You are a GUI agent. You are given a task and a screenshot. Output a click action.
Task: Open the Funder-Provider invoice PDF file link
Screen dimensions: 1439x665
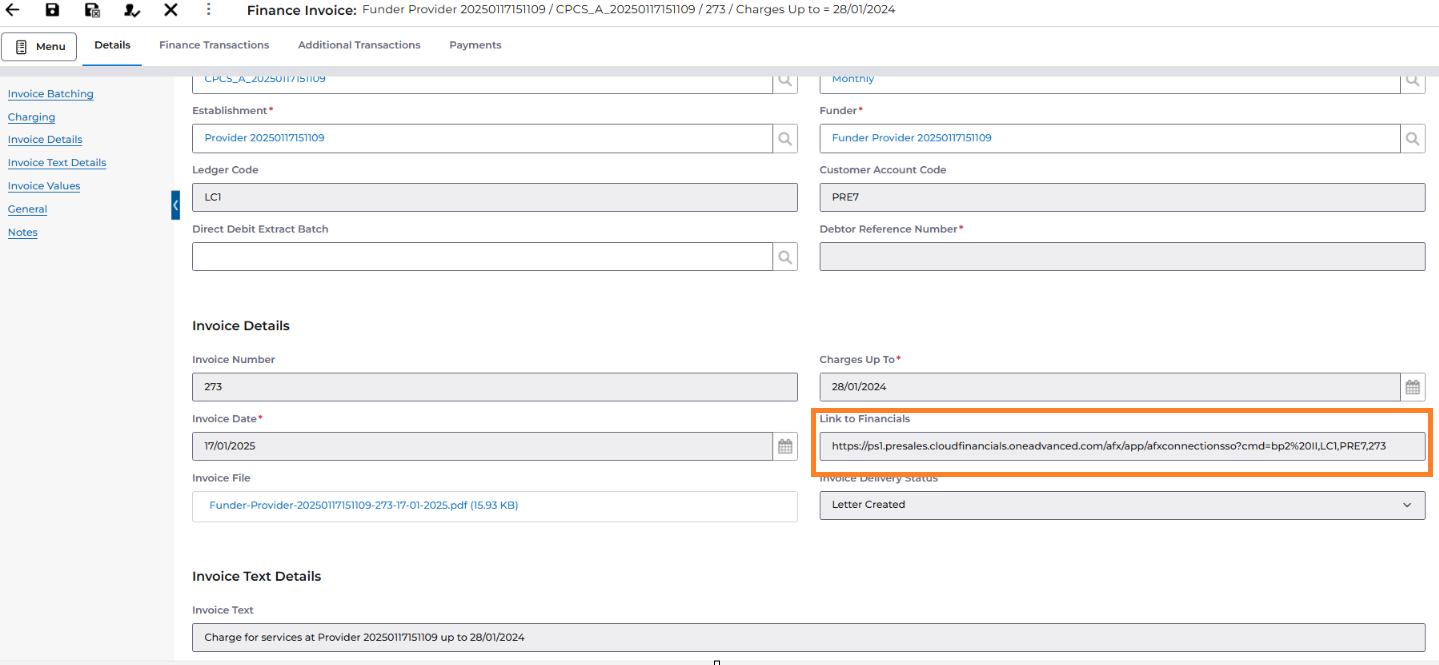click(x=363, y=505)
